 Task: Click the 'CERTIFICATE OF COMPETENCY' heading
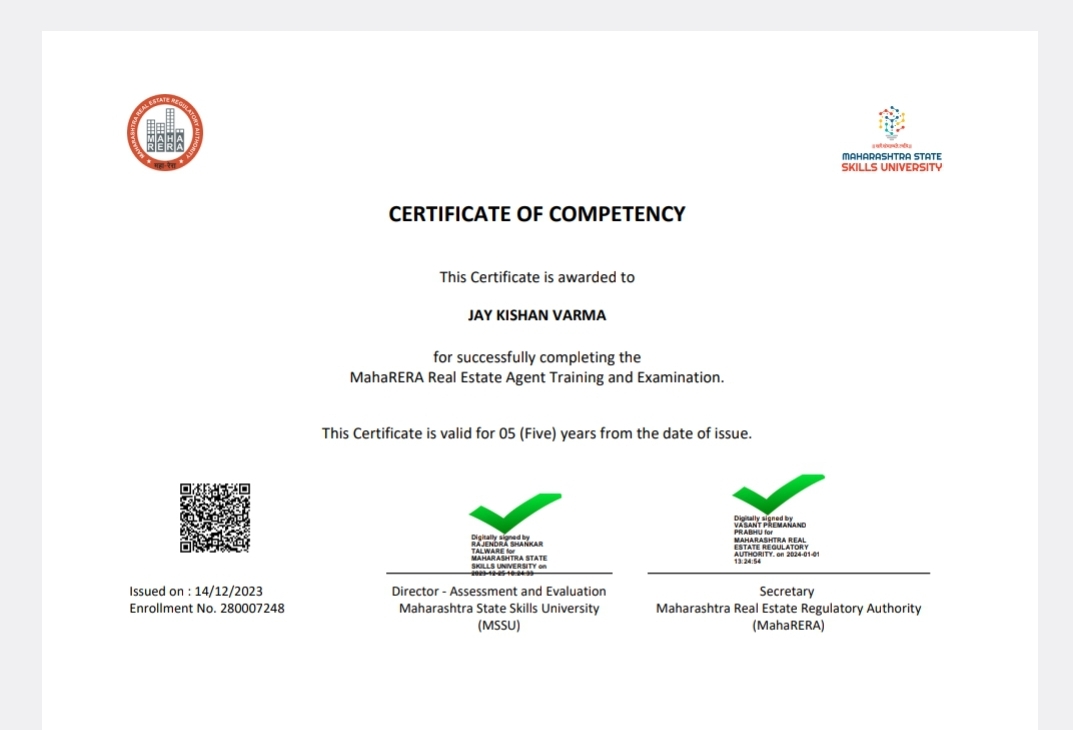[537, 214]
